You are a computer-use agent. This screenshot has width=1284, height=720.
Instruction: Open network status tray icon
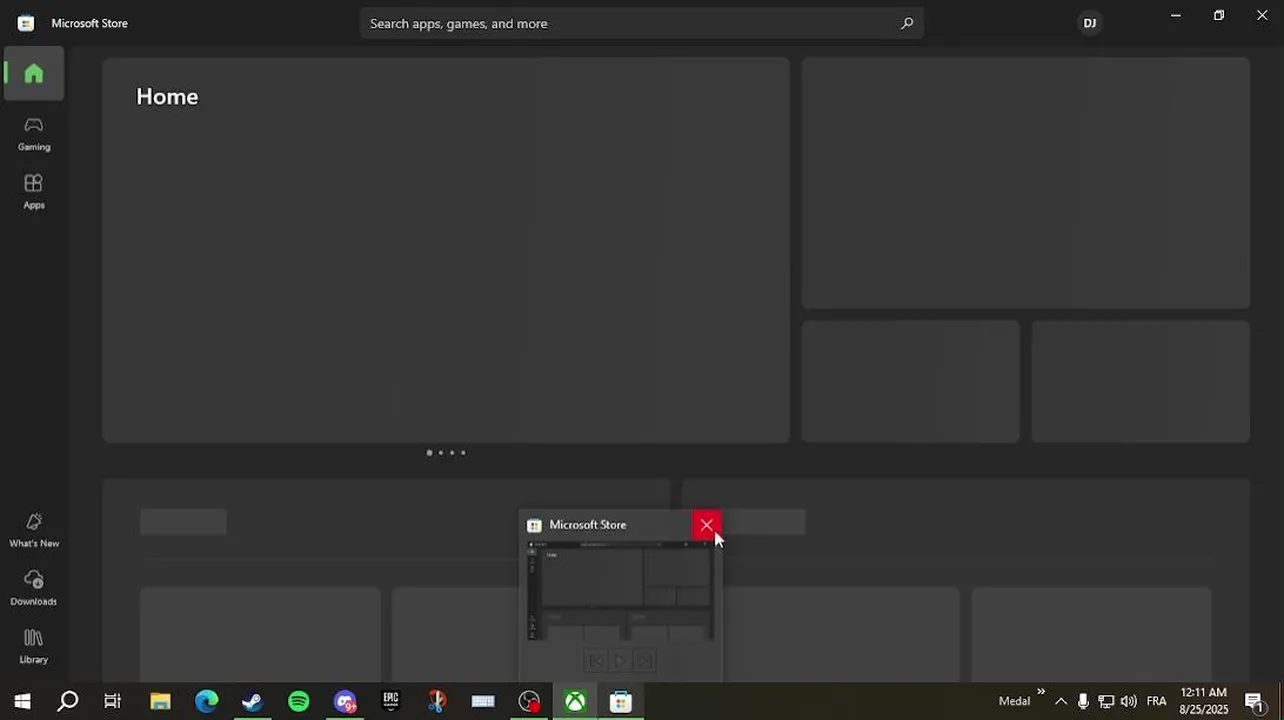click(1106, 702)
